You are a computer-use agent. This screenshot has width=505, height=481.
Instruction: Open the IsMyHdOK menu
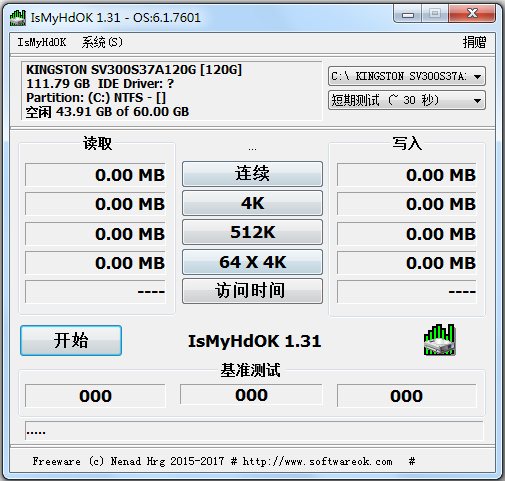click(x=42, y=42)
